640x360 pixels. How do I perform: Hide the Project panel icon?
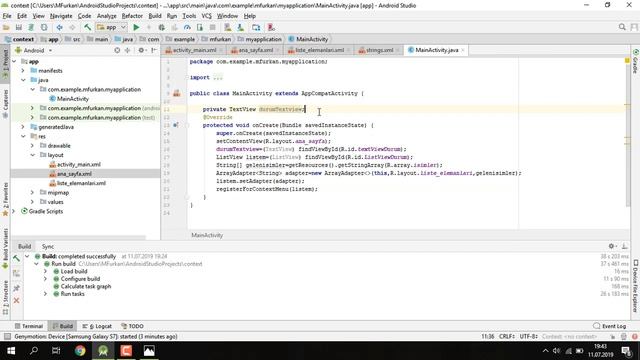click(x=154, y=50)
